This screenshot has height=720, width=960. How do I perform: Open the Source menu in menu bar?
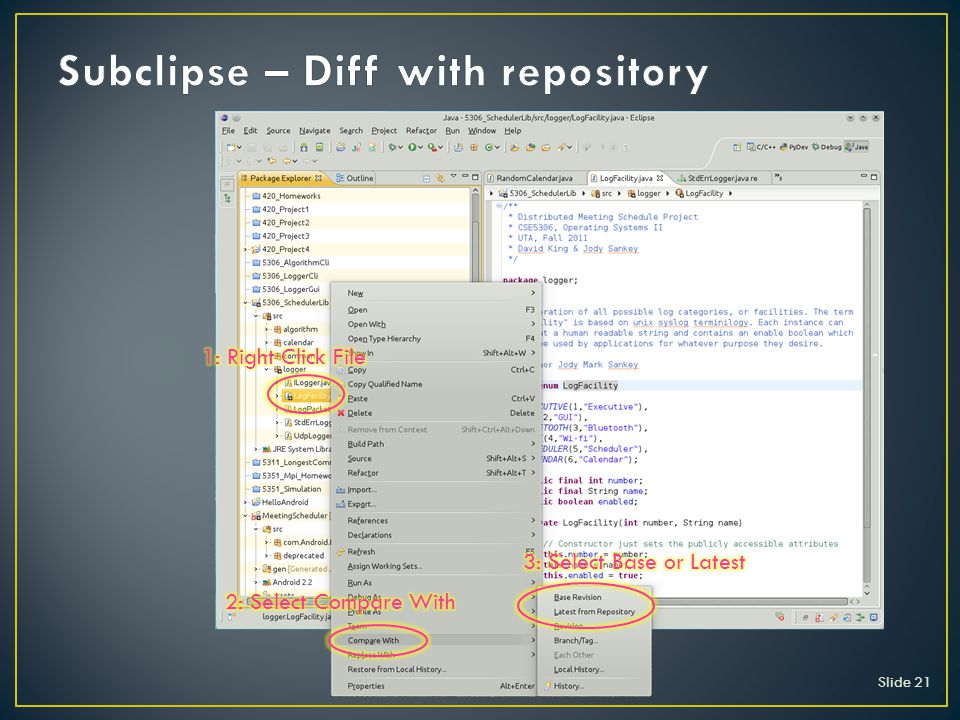click(x=278, y=130)
